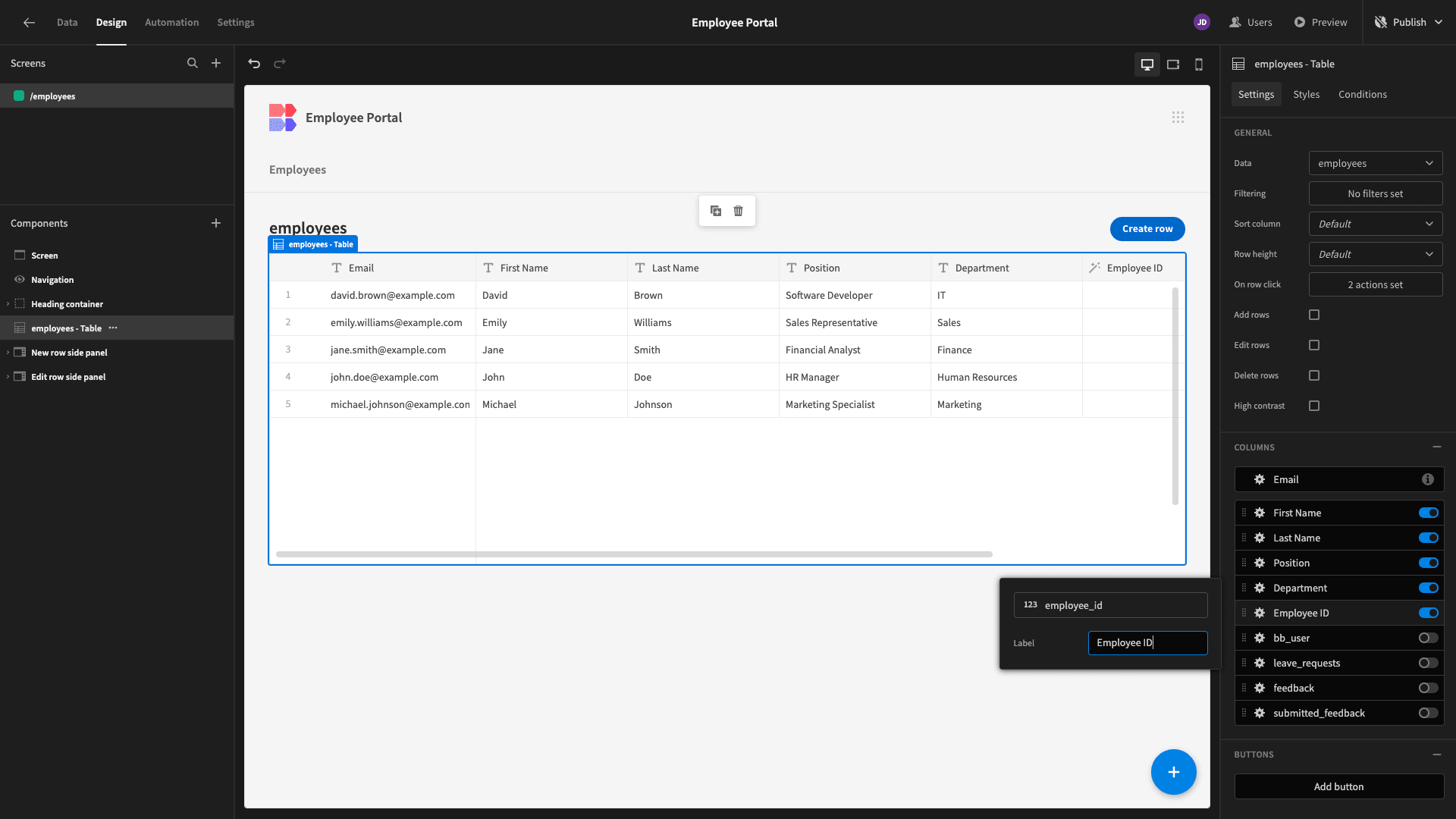The height and width of the screenshot is (819, 1456).
Task: Toggle on the bb_user column
Action: 1429,639
